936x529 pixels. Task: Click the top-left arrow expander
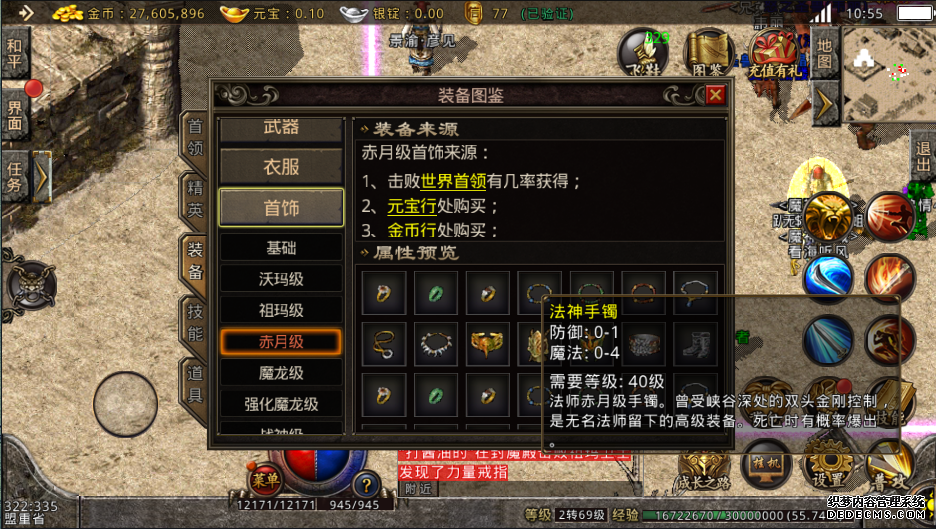[x=25, y=13]
